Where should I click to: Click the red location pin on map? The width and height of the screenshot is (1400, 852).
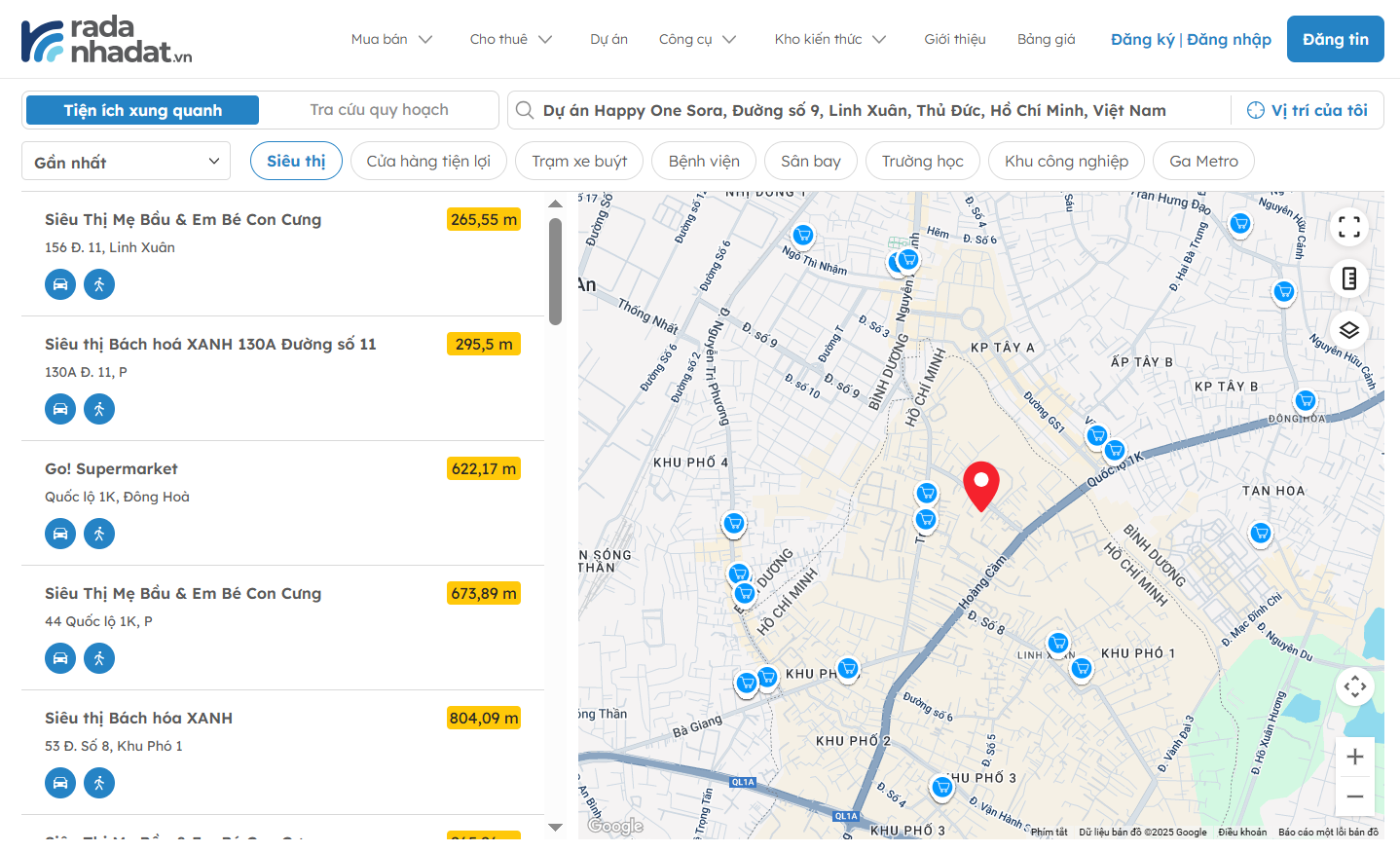tap(981, 486)
